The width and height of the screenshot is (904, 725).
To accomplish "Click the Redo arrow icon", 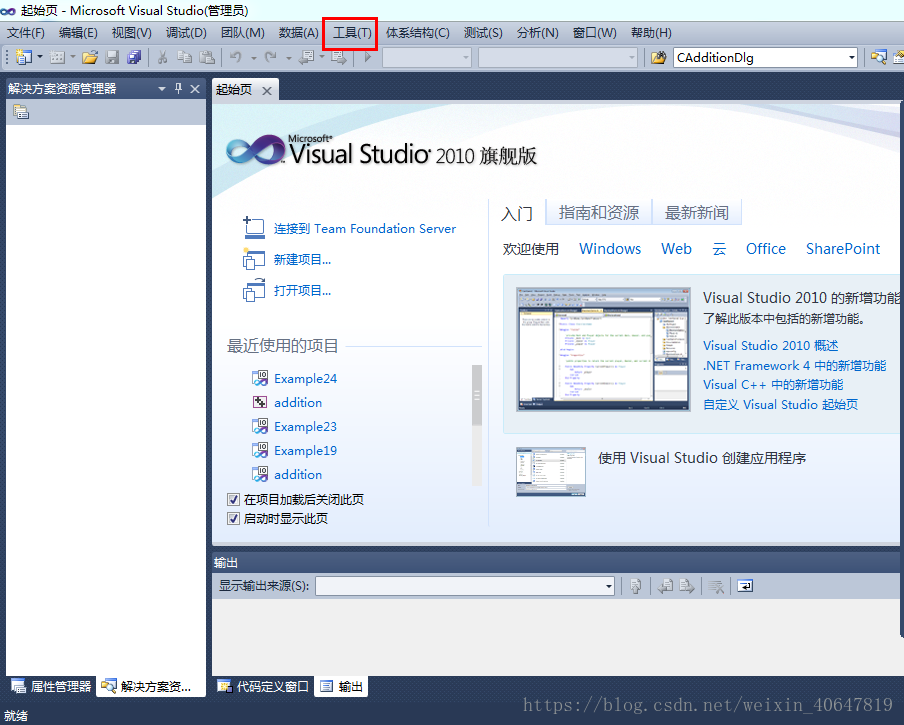I will click(270, 57).
